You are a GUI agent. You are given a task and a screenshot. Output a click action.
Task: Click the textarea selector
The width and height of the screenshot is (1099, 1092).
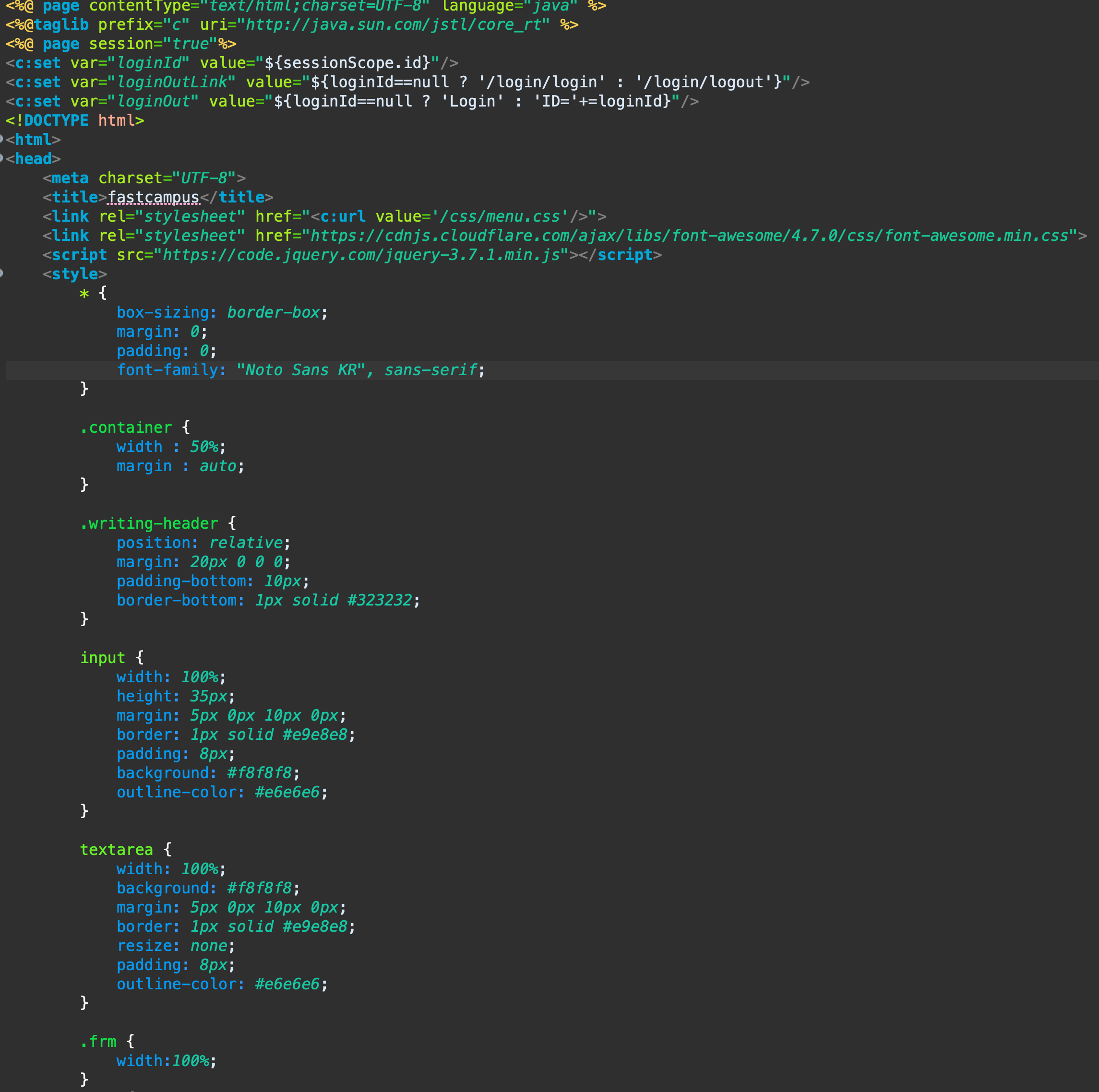pos(117,850)
